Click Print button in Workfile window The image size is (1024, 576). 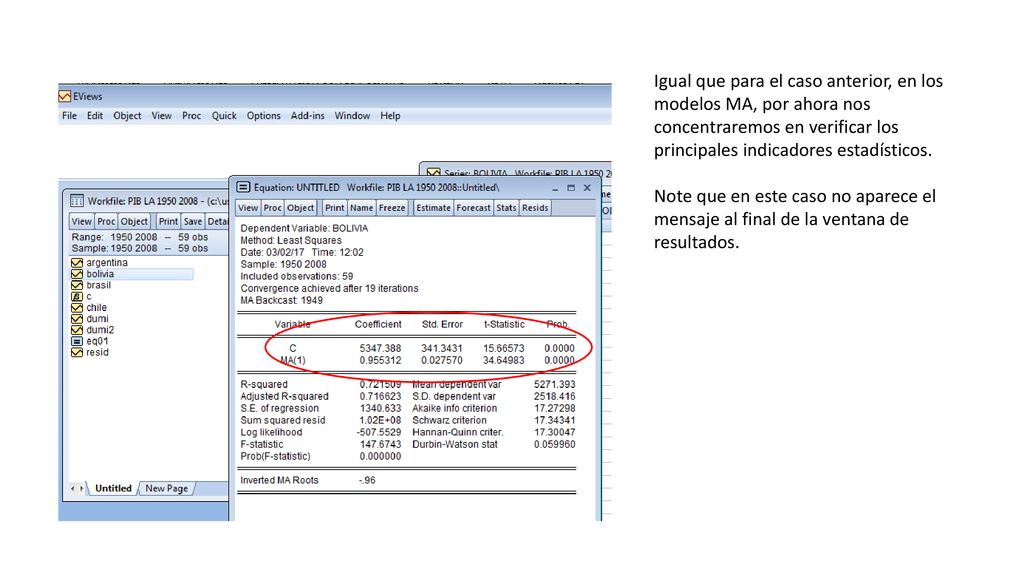(168, 221)
